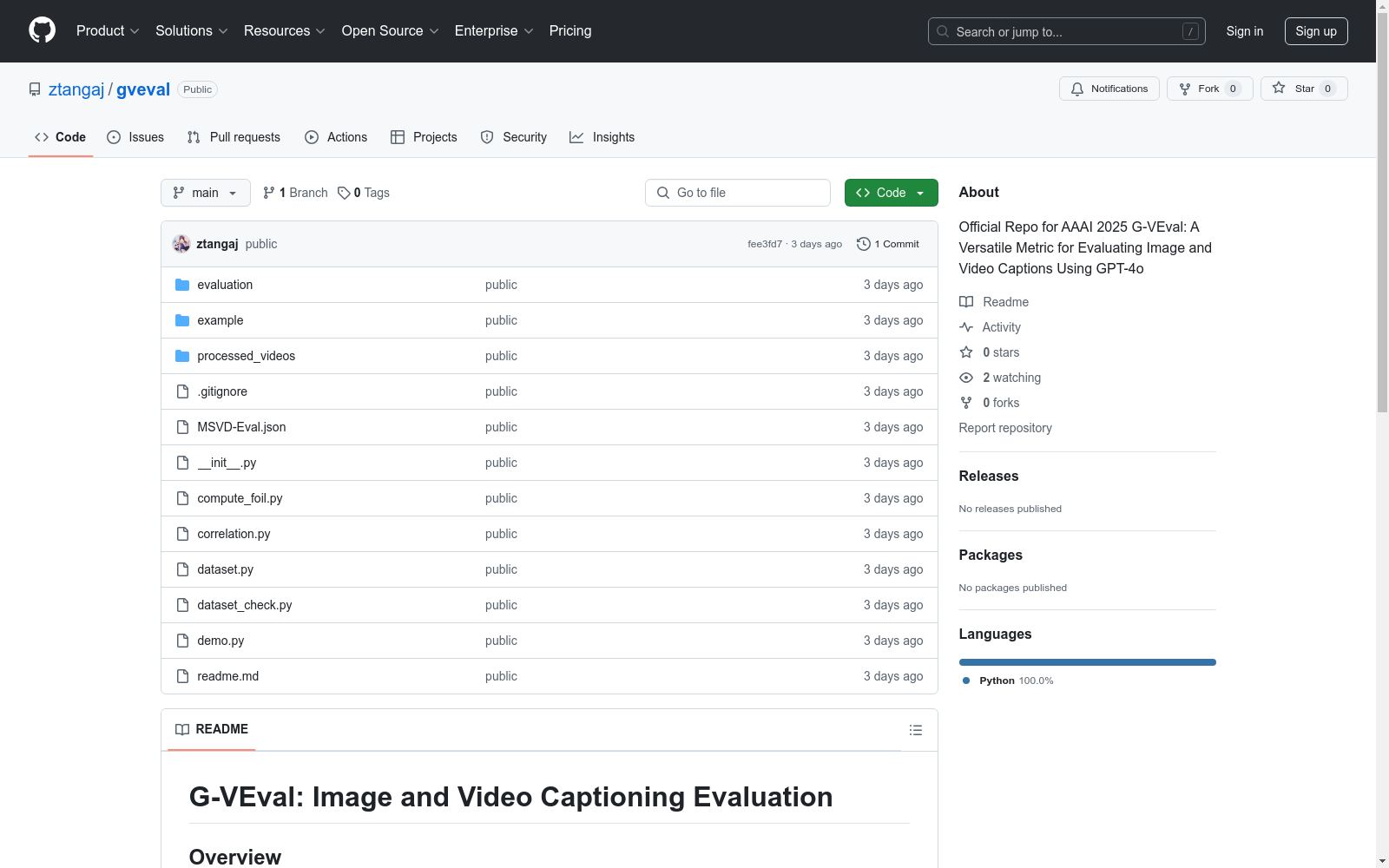Click the Python 100.0% language entry

point(1008,681)
